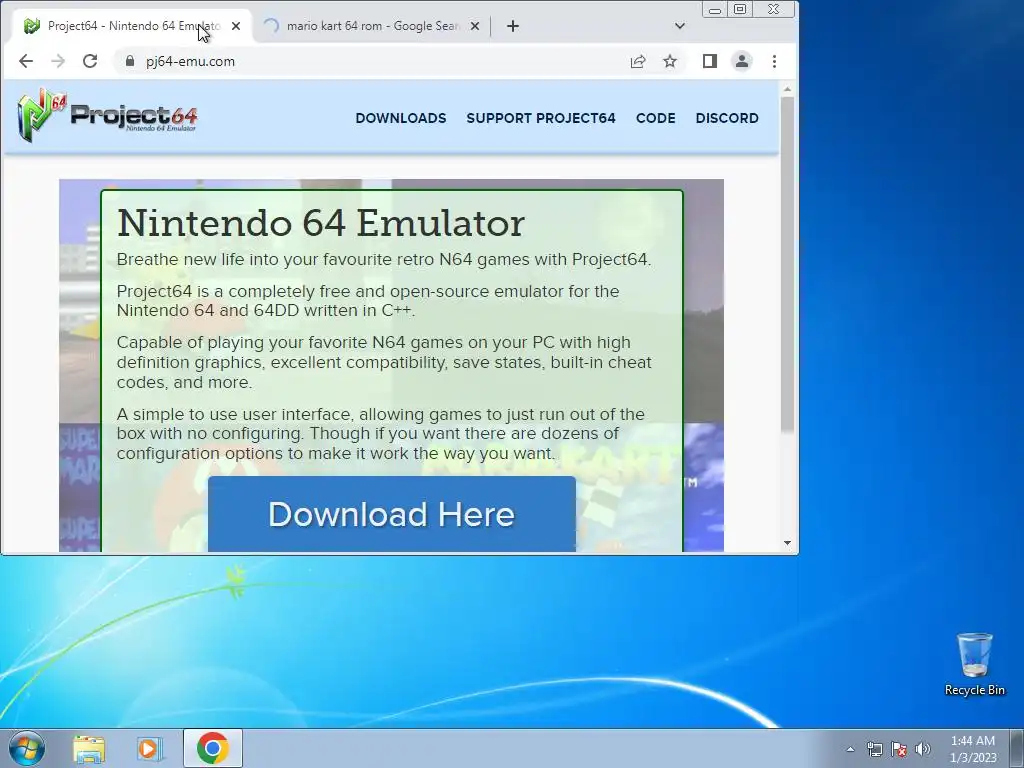View site info via the padlock icon
This screenshot has height=768, width=1024.
pos(130,61)
